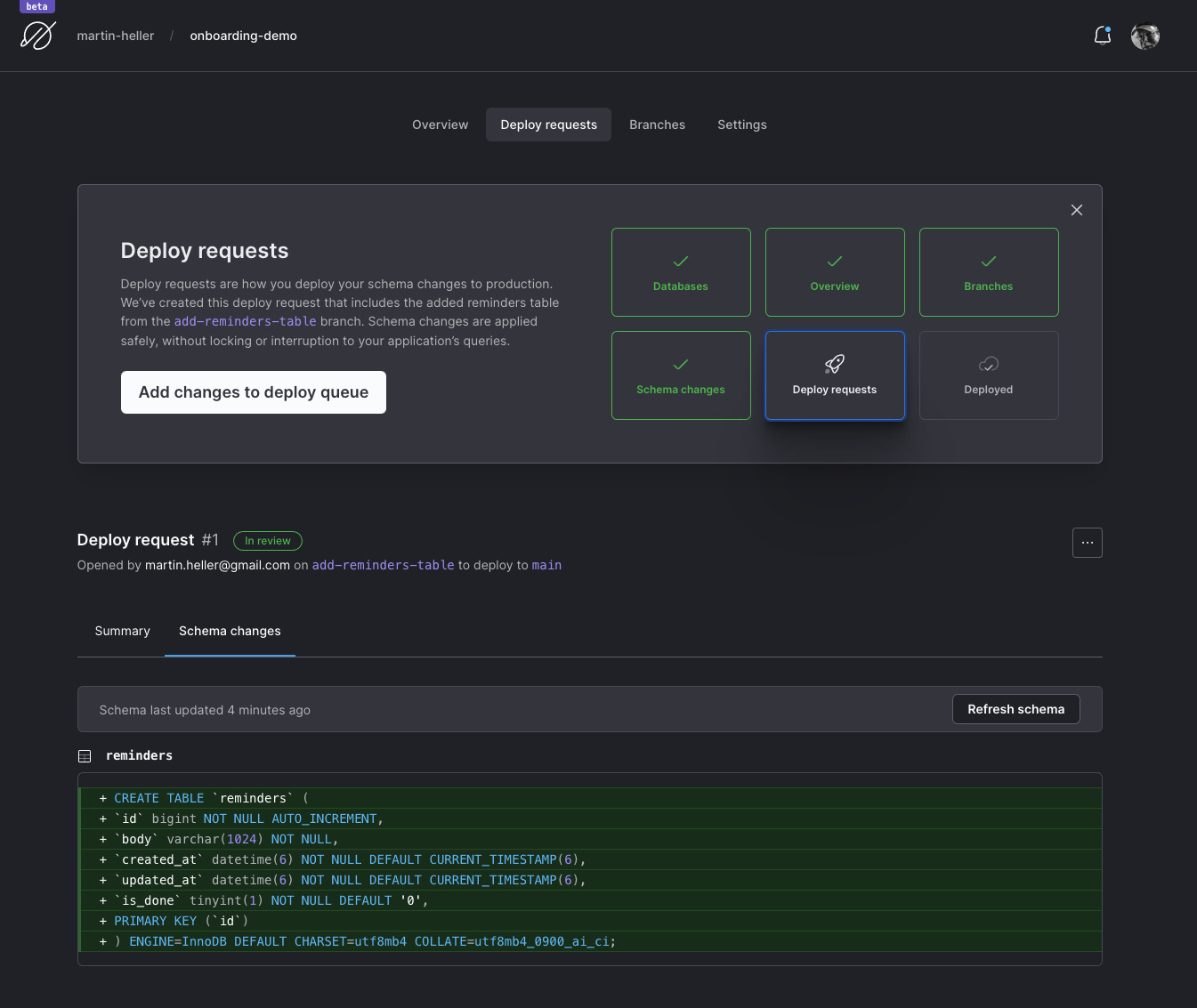Click the Deploy requests rocket card
This screenshot has height=1008, width=1197.
(835, 375)
